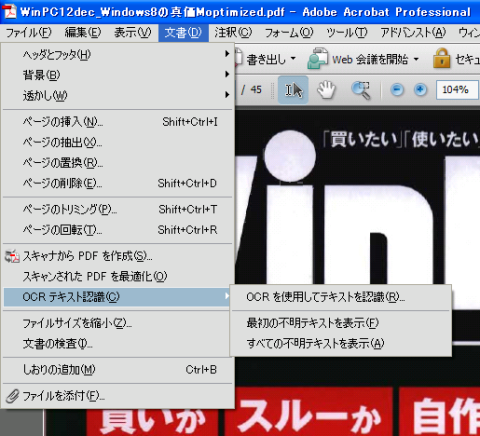480x436 pixels.
Task: Select 最初の不明テキストを表示
Action: [x=341, y=323]
